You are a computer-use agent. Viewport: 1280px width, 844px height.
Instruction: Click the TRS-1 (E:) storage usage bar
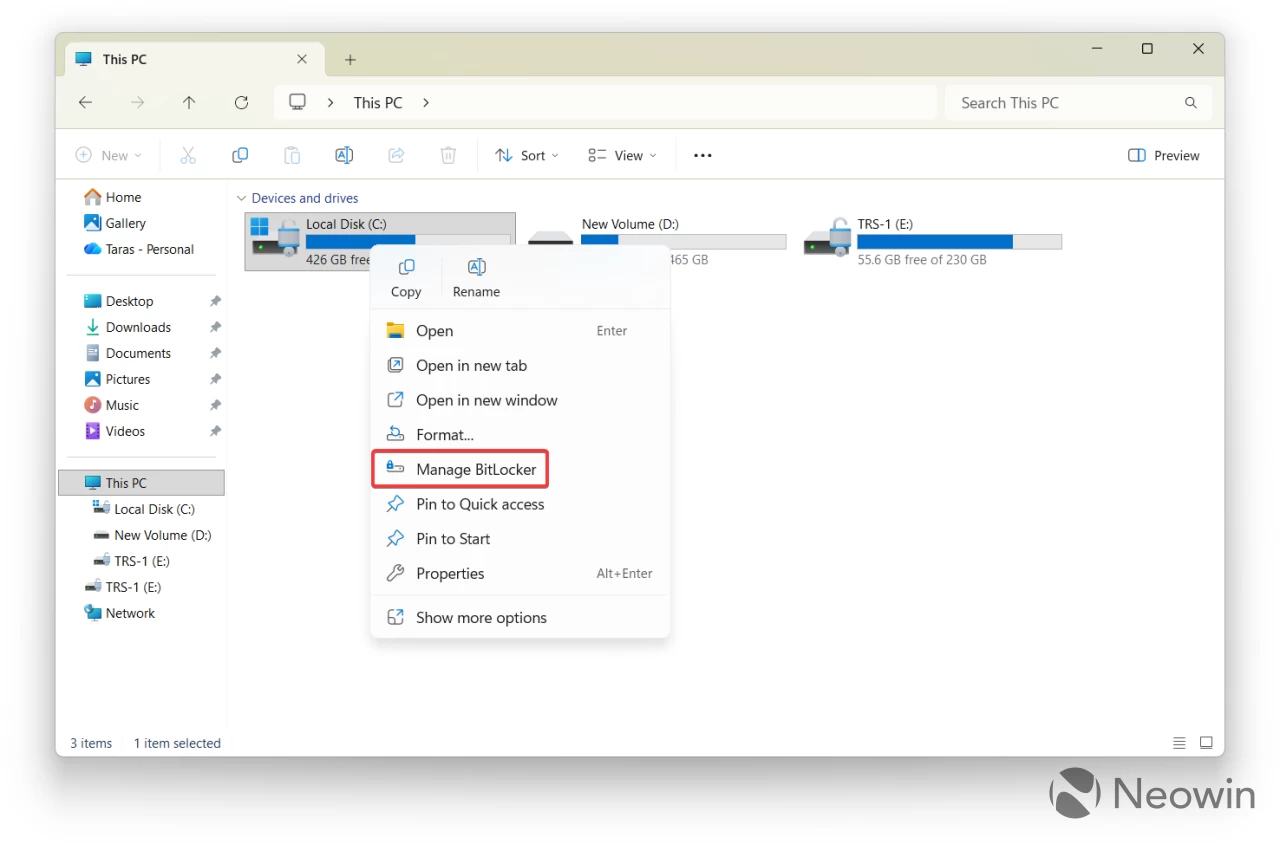click(959, 242)
